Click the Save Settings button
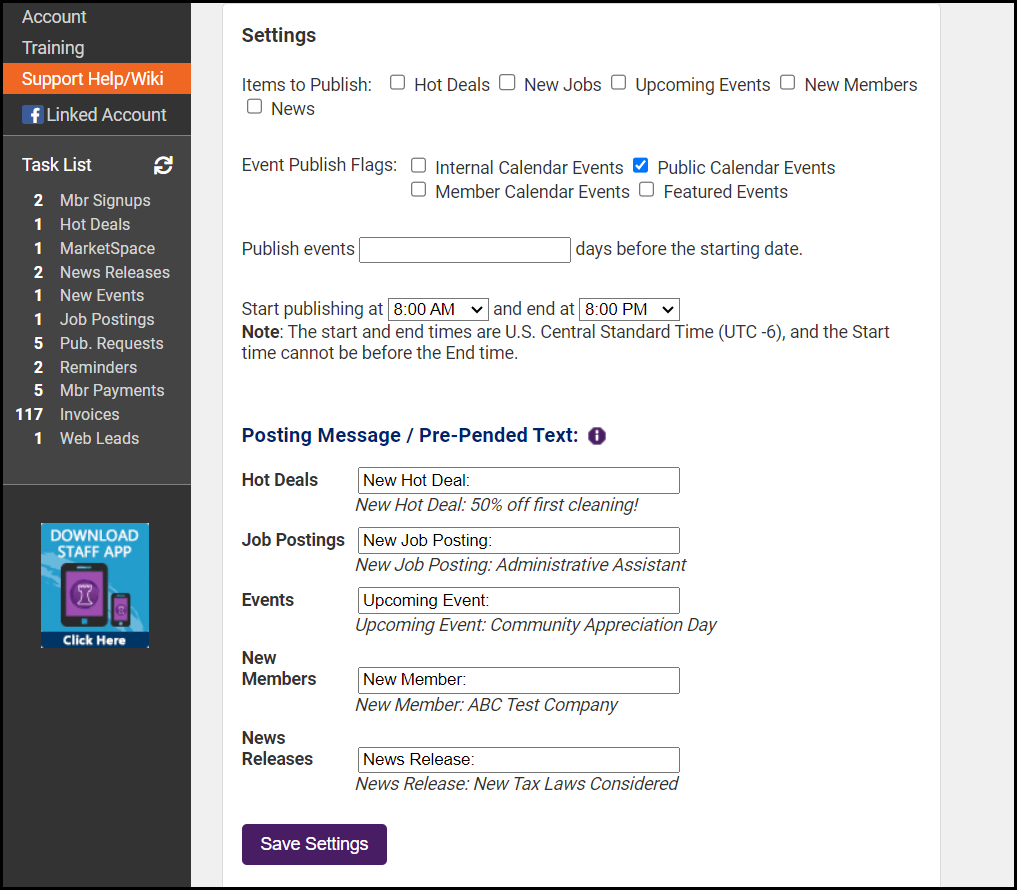 point(314,844)
